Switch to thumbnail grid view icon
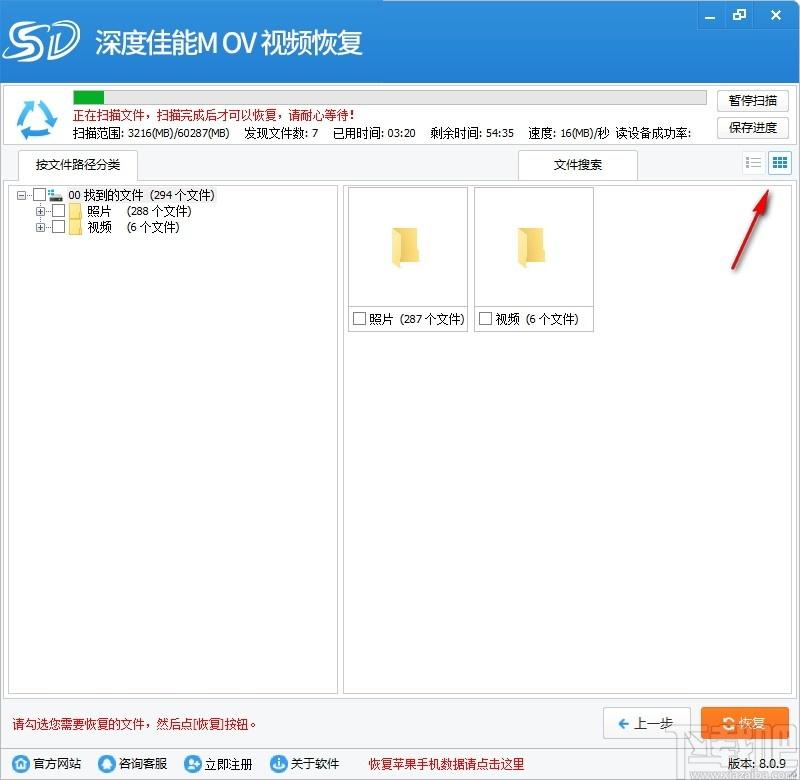The height and width of the screenshot is (780, 800). 780,163
